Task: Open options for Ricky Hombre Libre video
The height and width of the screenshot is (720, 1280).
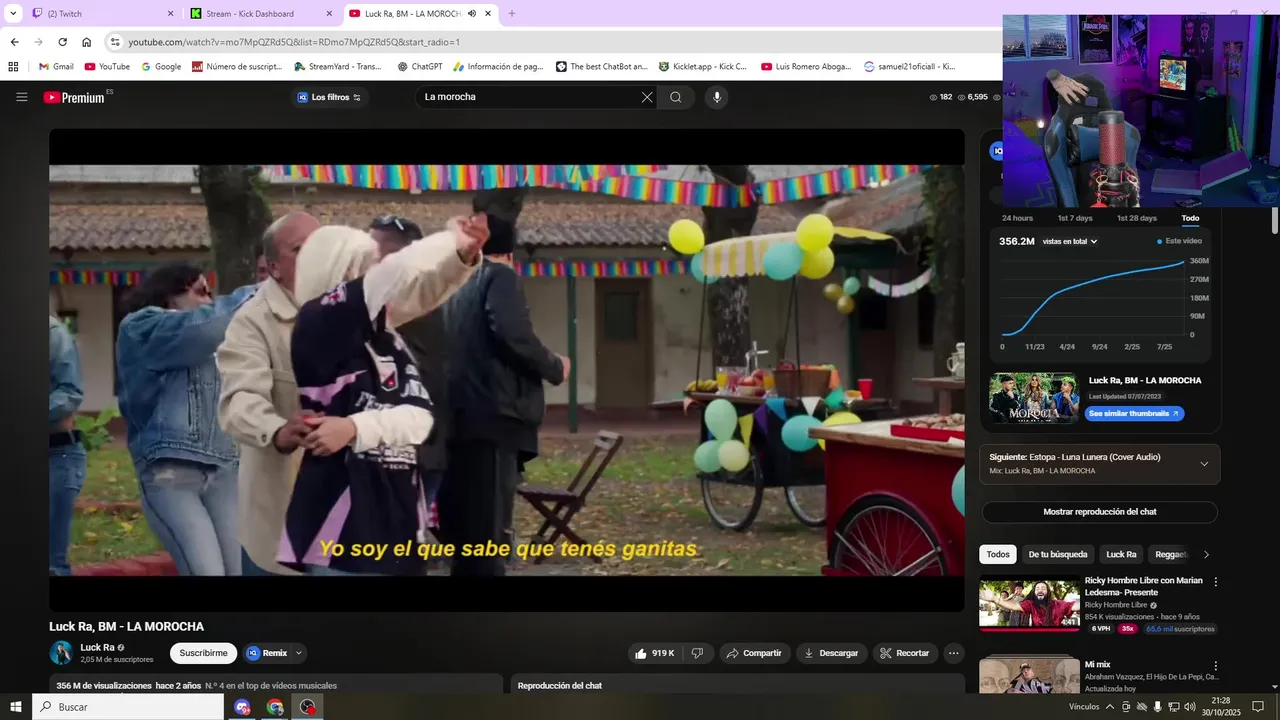Action: tap(1216, 581)
